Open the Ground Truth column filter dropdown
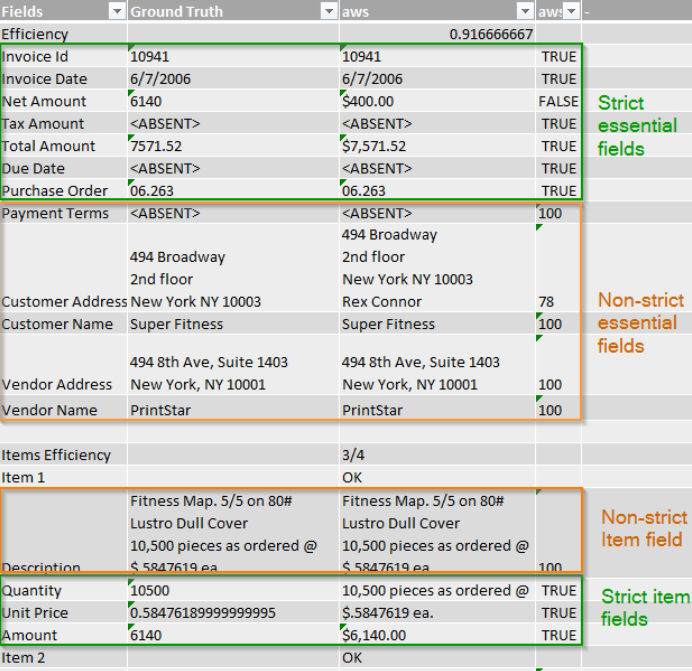 click(x=328, y=12)
